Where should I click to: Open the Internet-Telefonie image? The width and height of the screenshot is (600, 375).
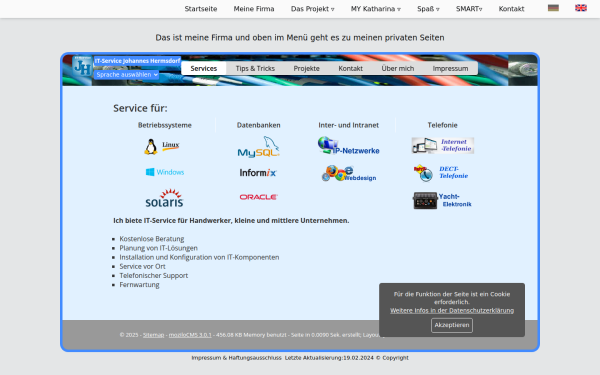[443, 145]
